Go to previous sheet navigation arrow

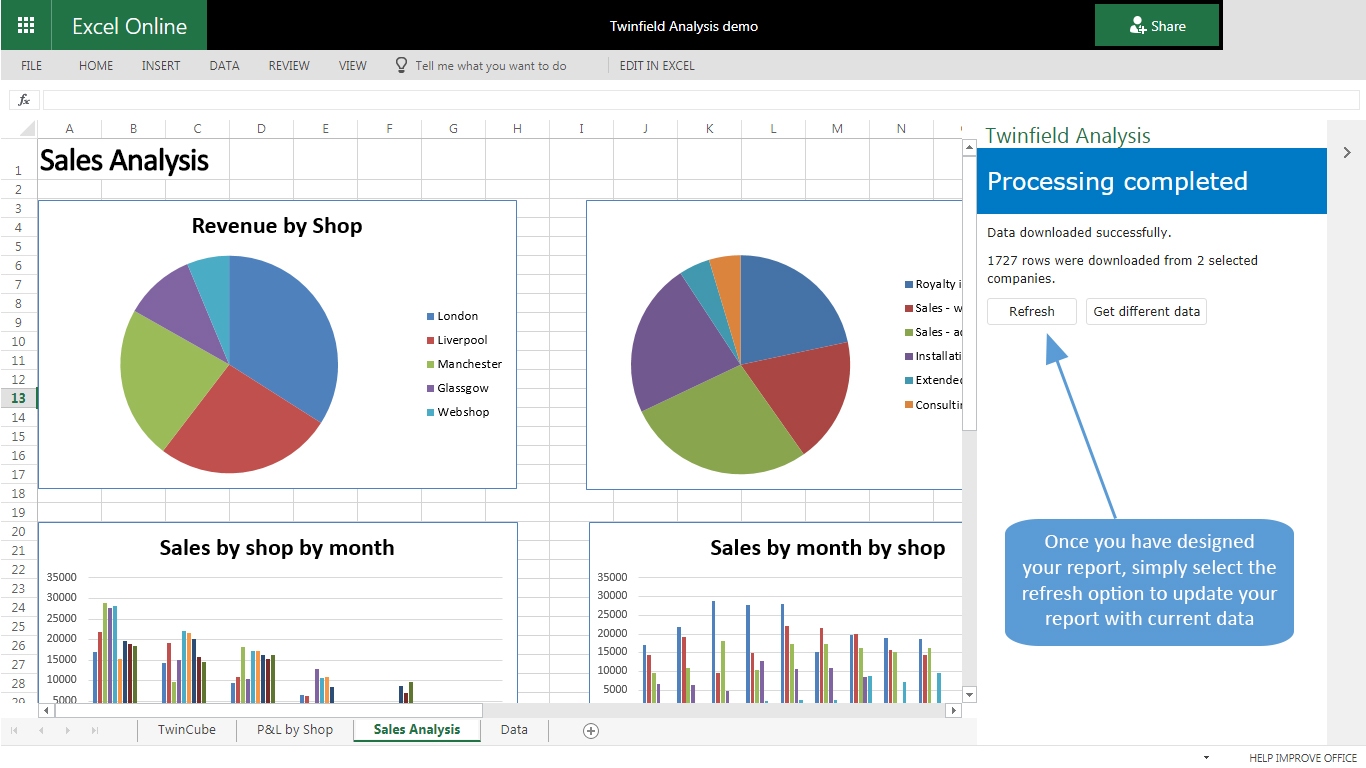pyautogui.click(x=41, y=731)
